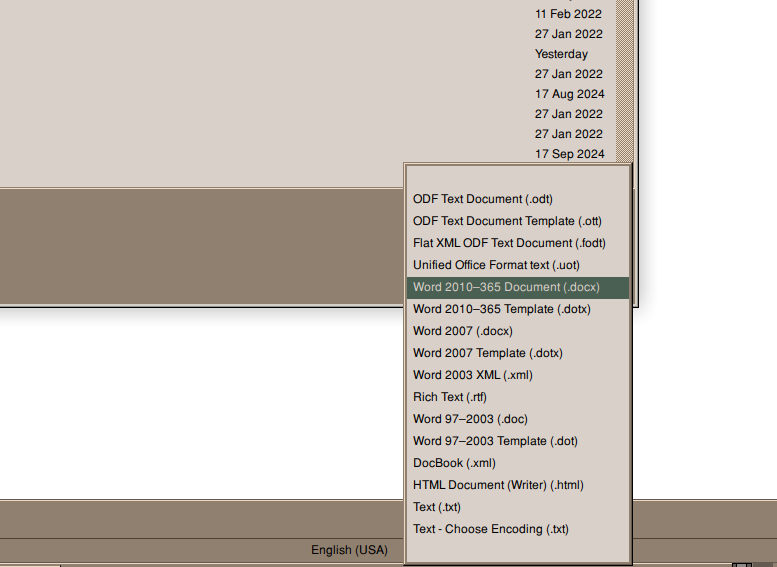Choose ODF Text Document Template (.ott)
This screenshot has height=567, width=777.
coord(518,221)
